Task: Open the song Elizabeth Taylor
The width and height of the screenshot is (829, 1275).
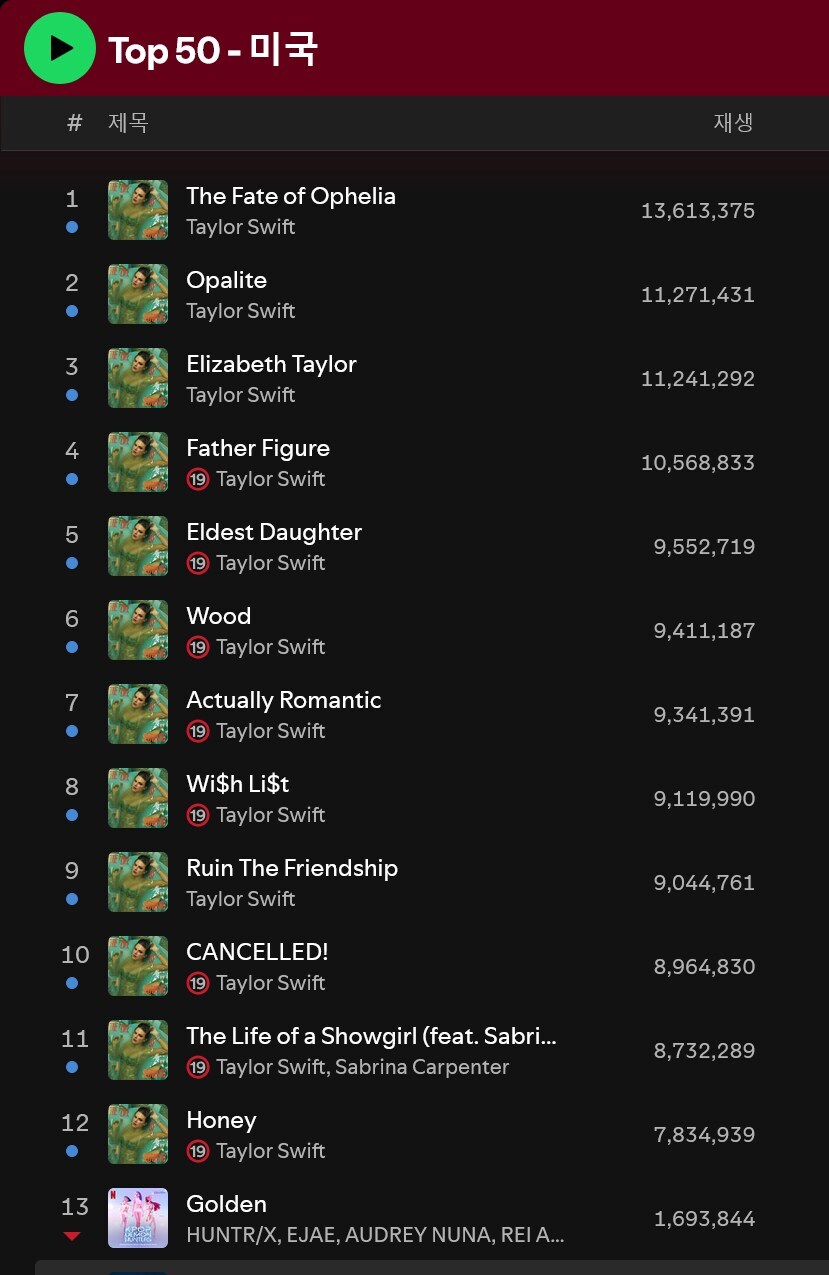Action: 271,364
